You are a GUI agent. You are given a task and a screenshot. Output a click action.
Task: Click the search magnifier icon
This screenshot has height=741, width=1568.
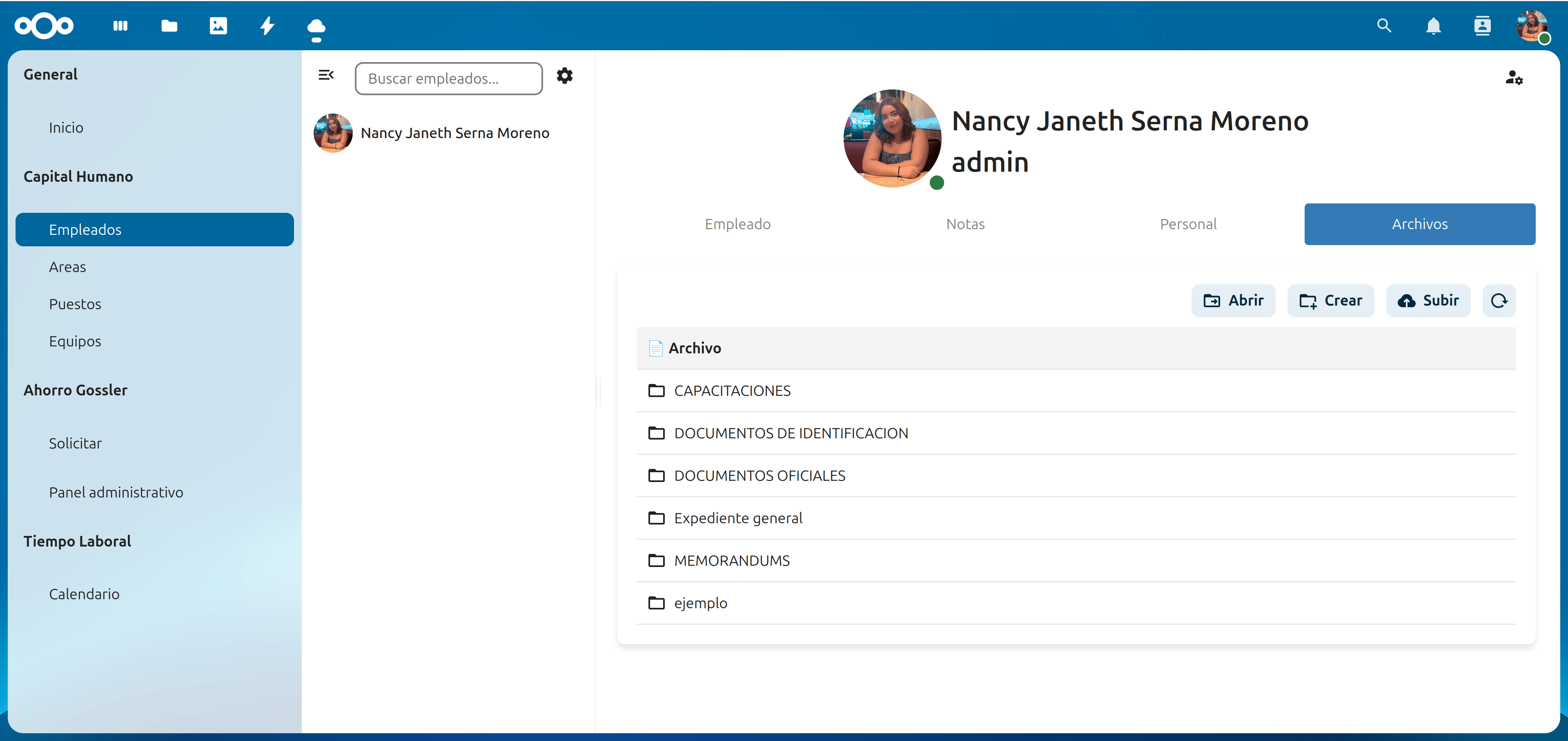pos(1384,26)
